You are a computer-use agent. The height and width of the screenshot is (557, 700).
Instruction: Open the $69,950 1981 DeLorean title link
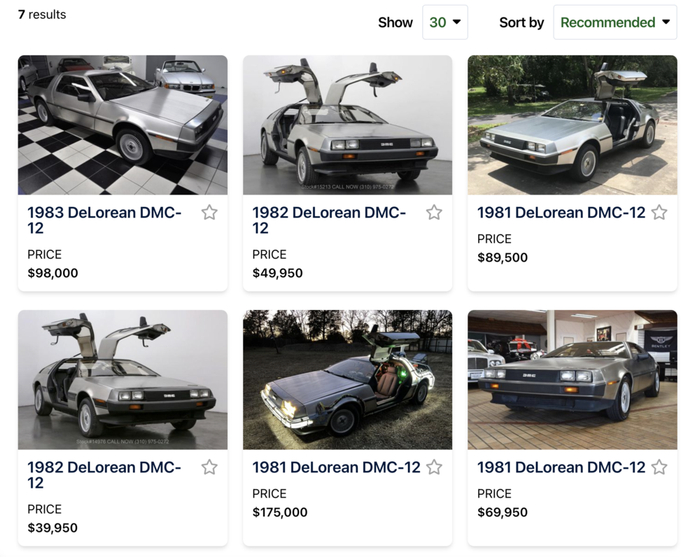point(561,467)
